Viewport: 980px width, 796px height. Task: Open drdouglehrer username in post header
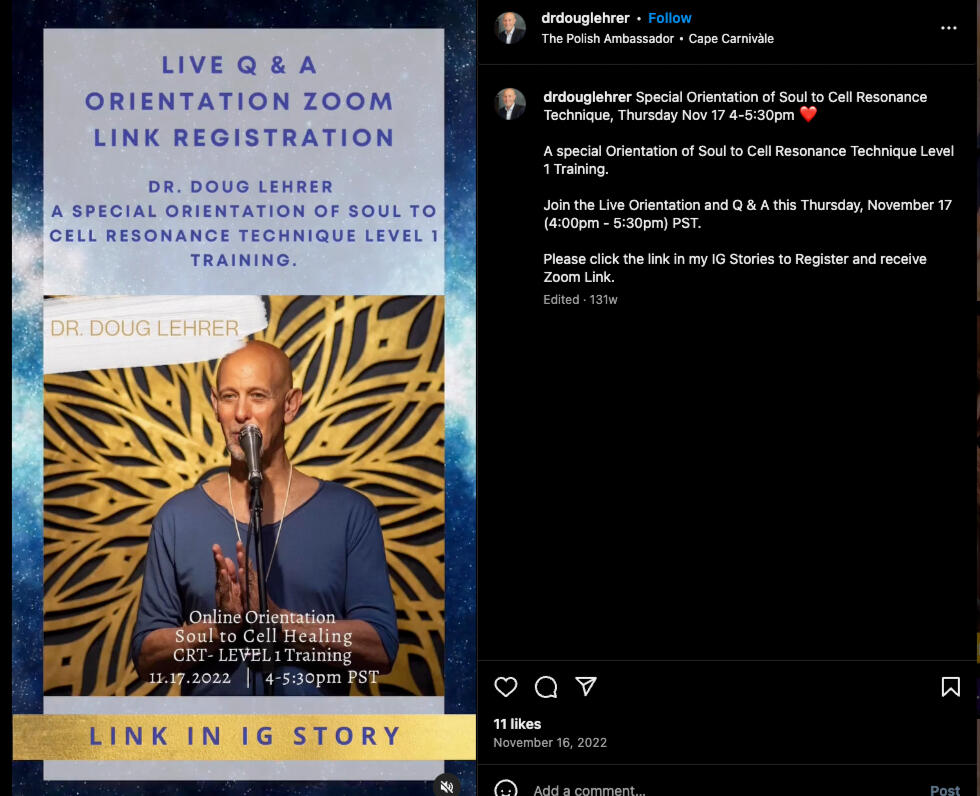click(x=585, y=18)
